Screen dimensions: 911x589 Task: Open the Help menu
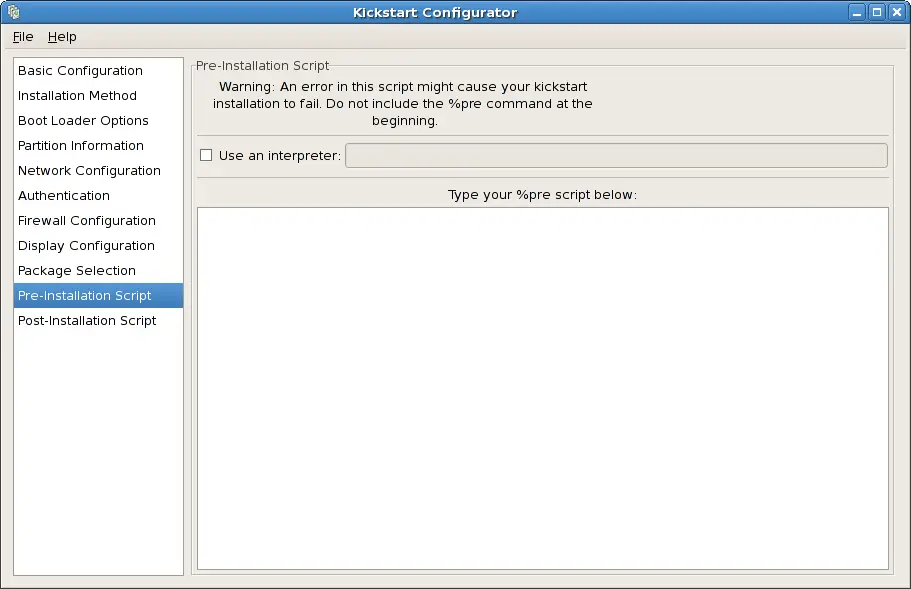62,37
